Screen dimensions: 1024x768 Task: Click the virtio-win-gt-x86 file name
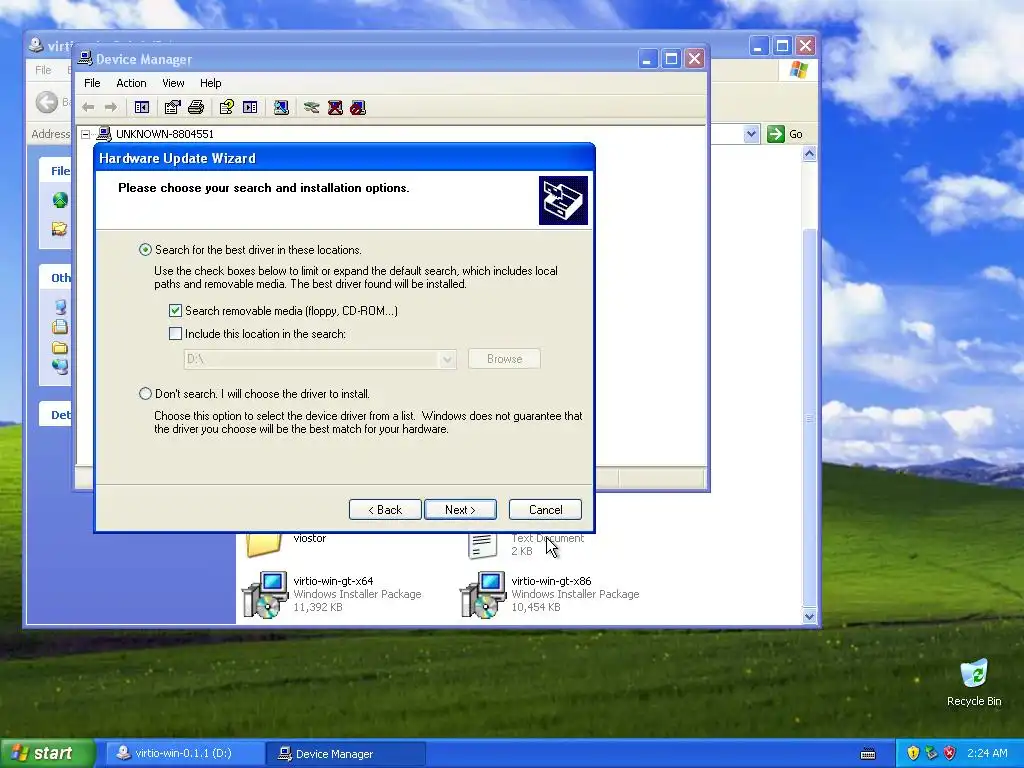coord(551,581)
